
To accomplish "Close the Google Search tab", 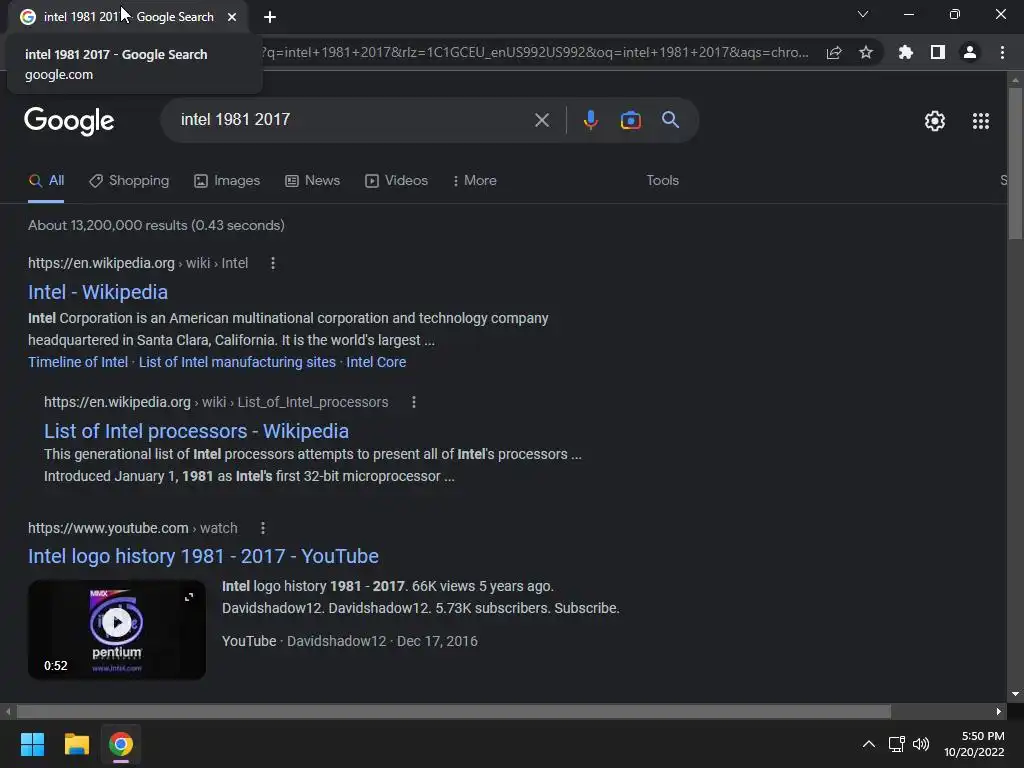I will pyautogui.click(x=232, y=17).
